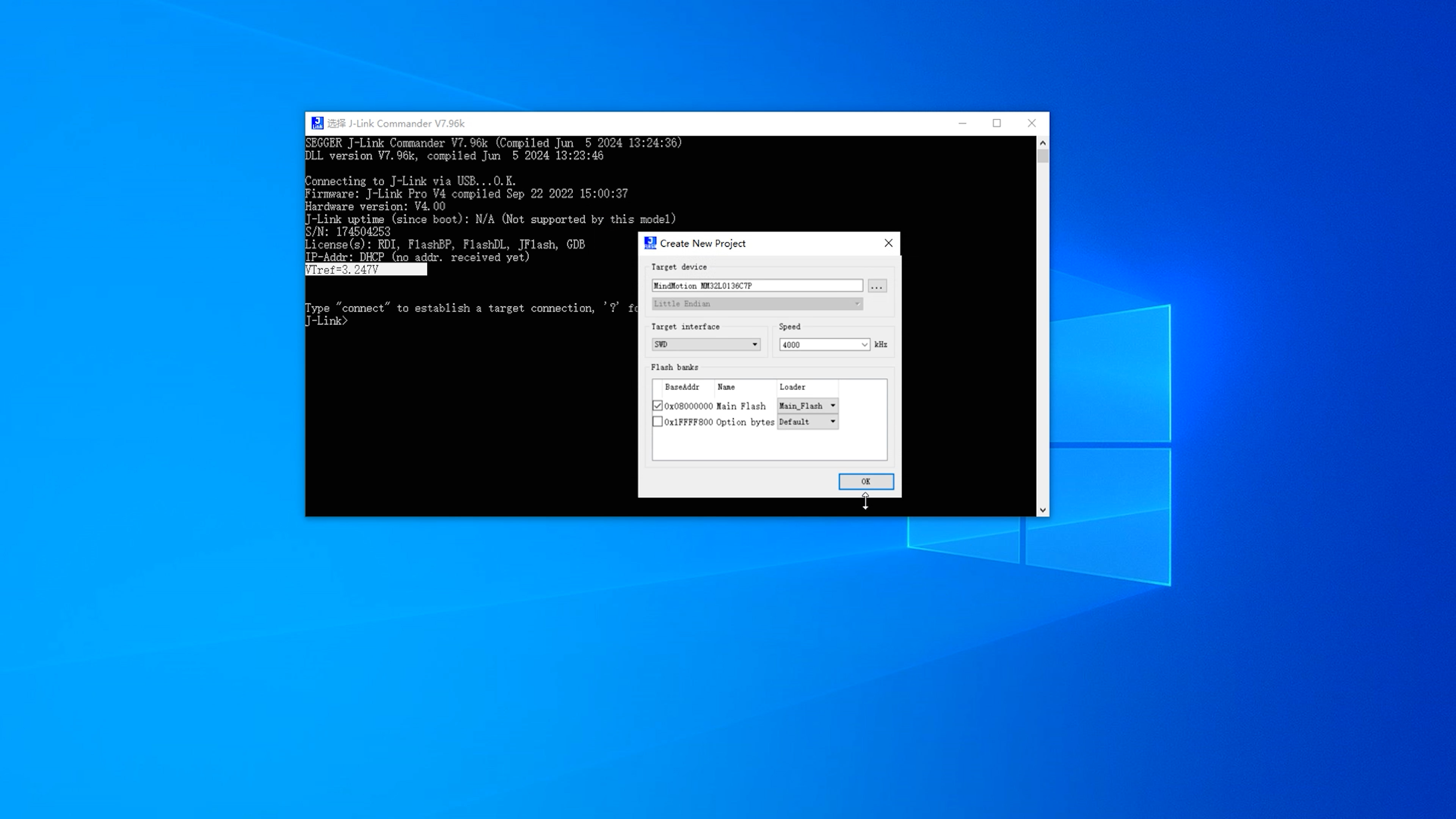Click the Loader column header

coord(792,387)
